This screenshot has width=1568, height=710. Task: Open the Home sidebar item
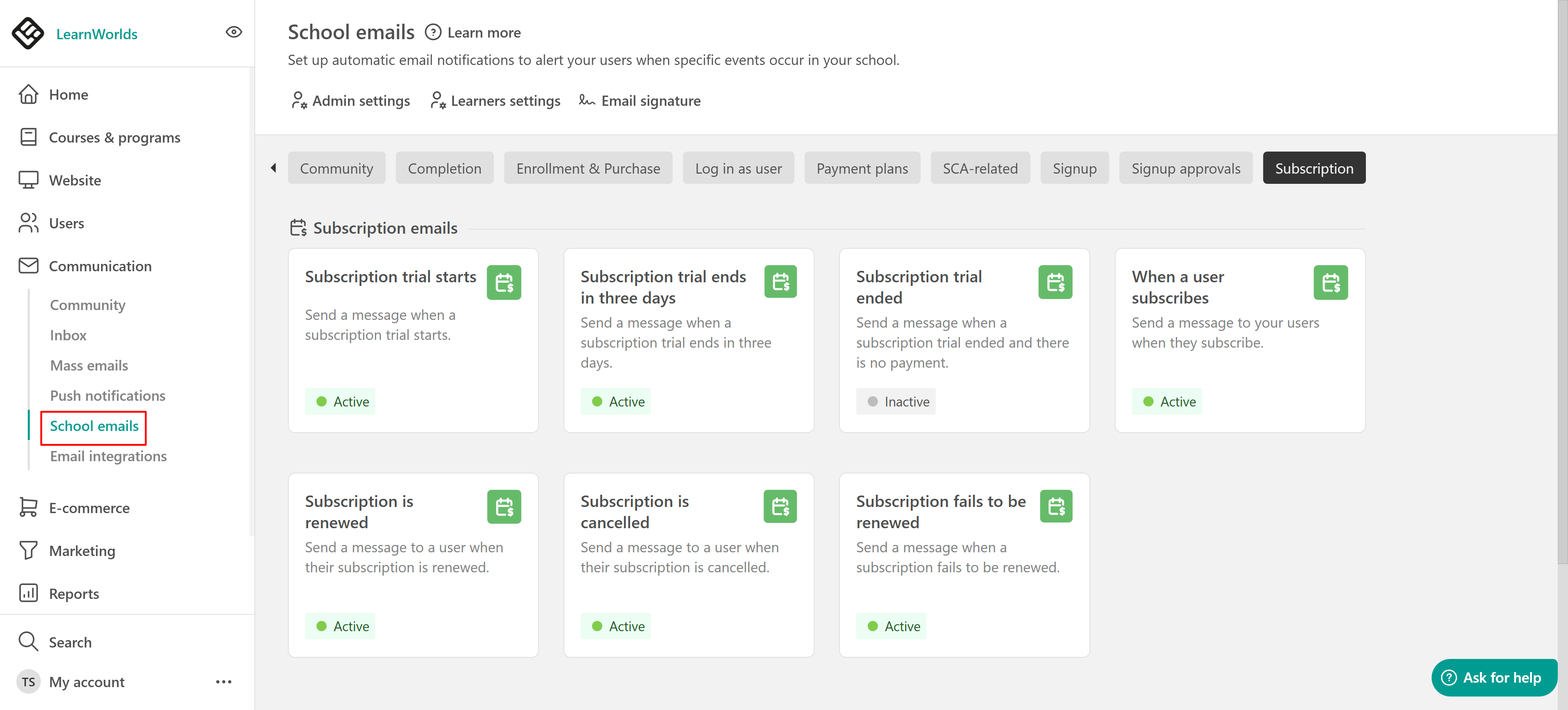(x=68, y=94)
